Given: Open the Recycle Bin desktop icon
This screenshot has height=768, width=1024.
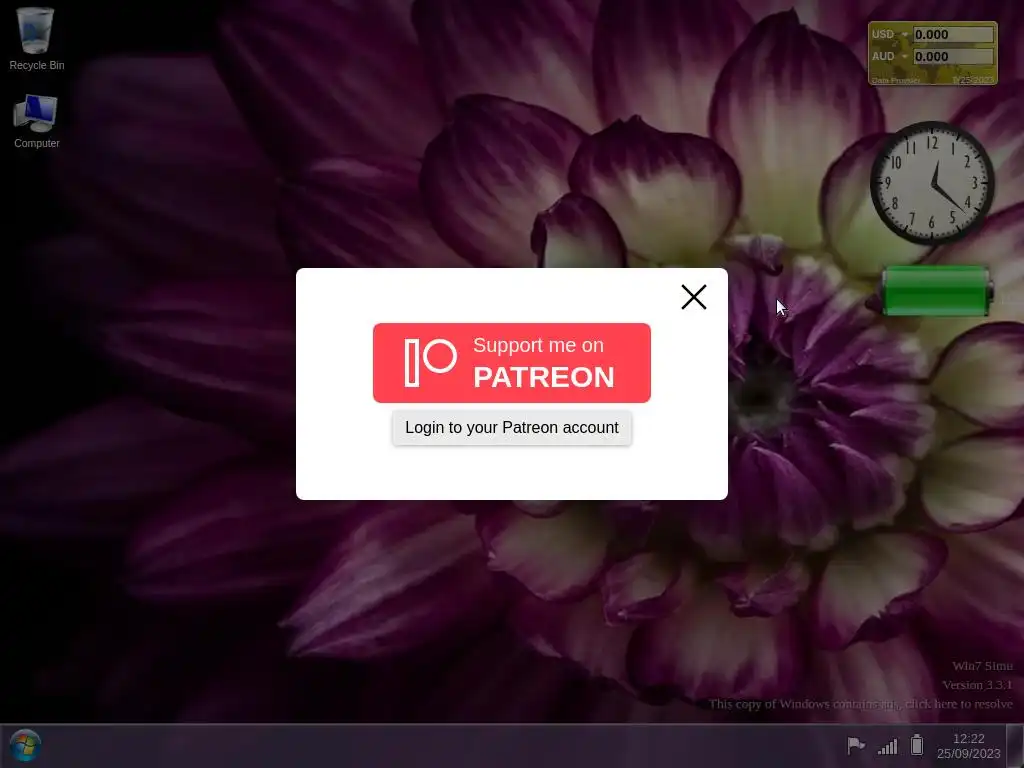Looking at the screenshot, I should 37,39.
